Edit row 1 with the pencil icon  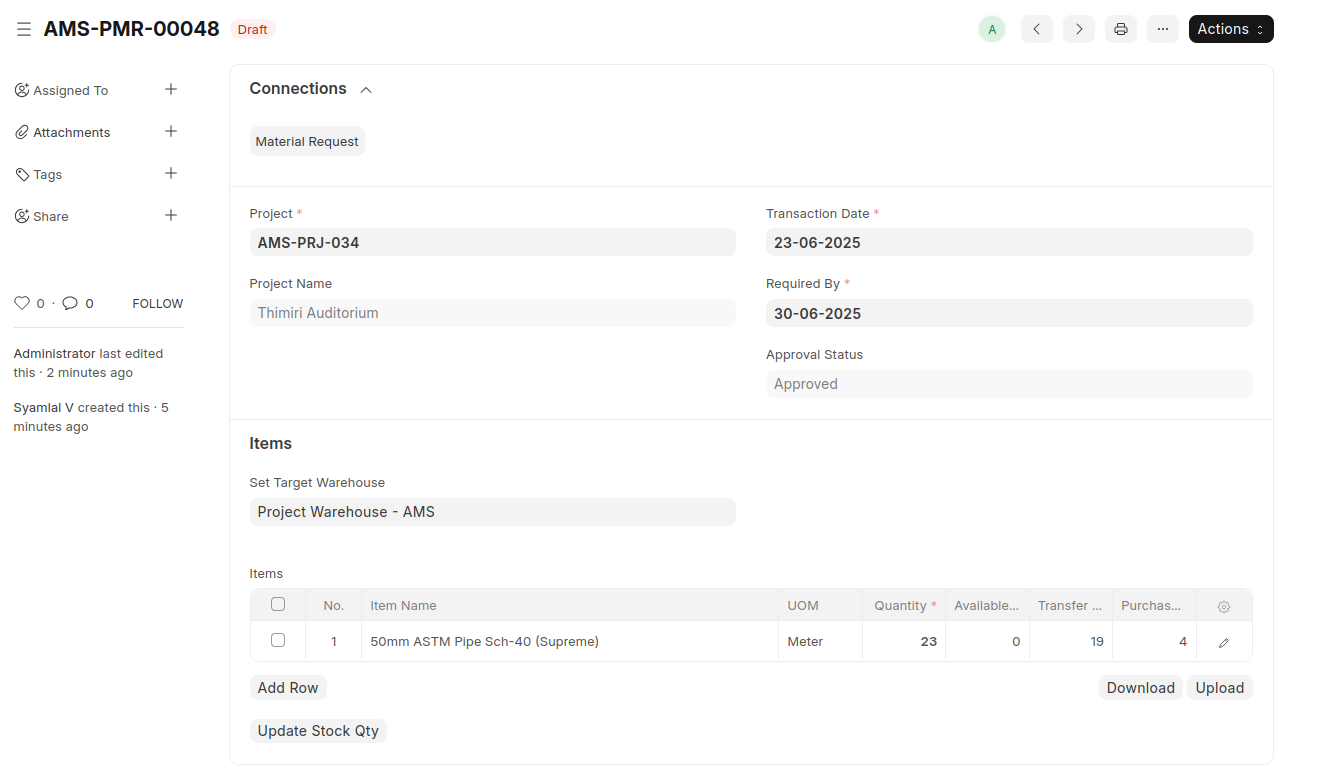[1223, 642]
